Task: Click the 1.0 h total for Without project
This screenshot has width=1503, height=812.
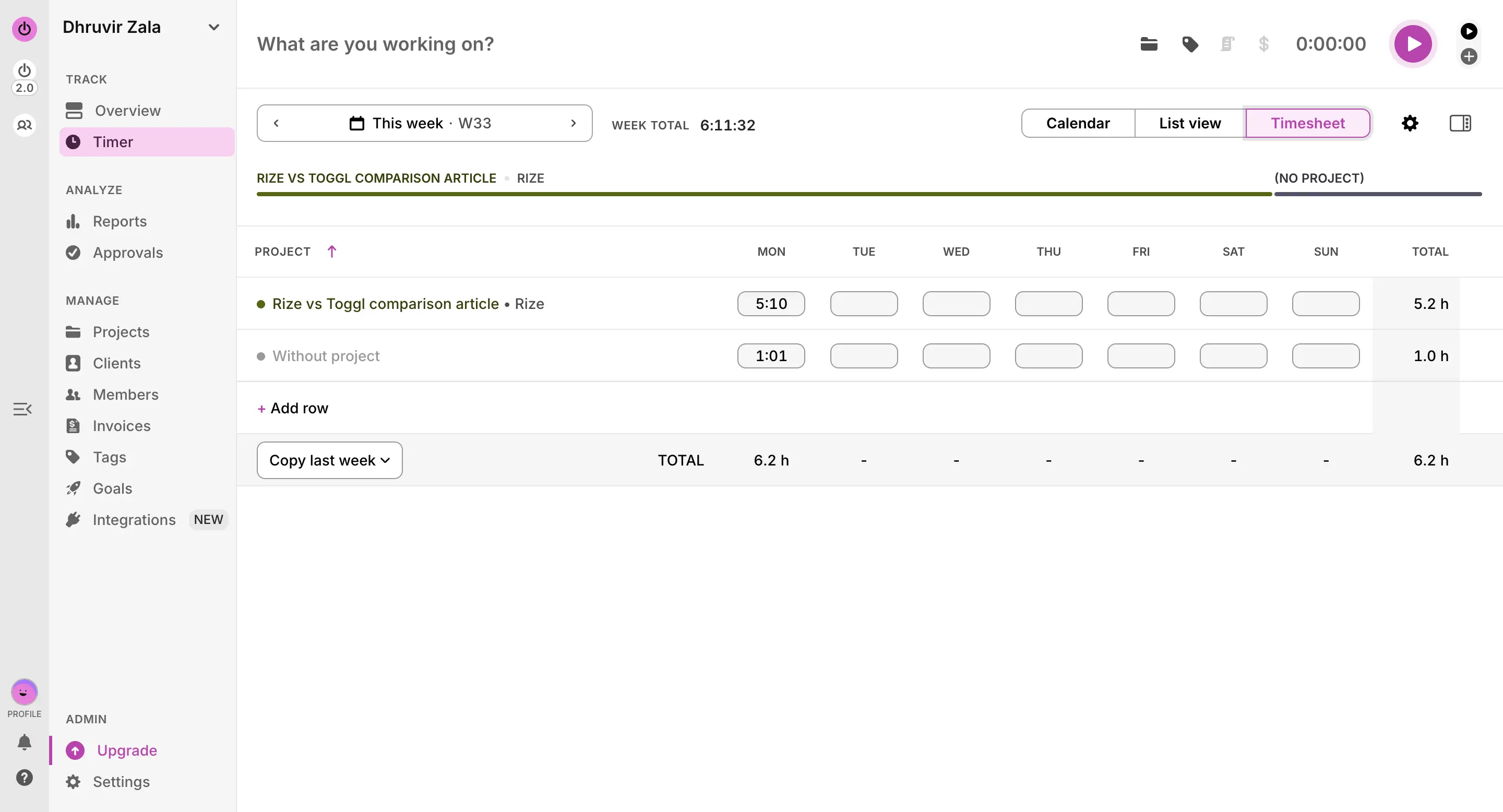Action: coord(1430,356)
